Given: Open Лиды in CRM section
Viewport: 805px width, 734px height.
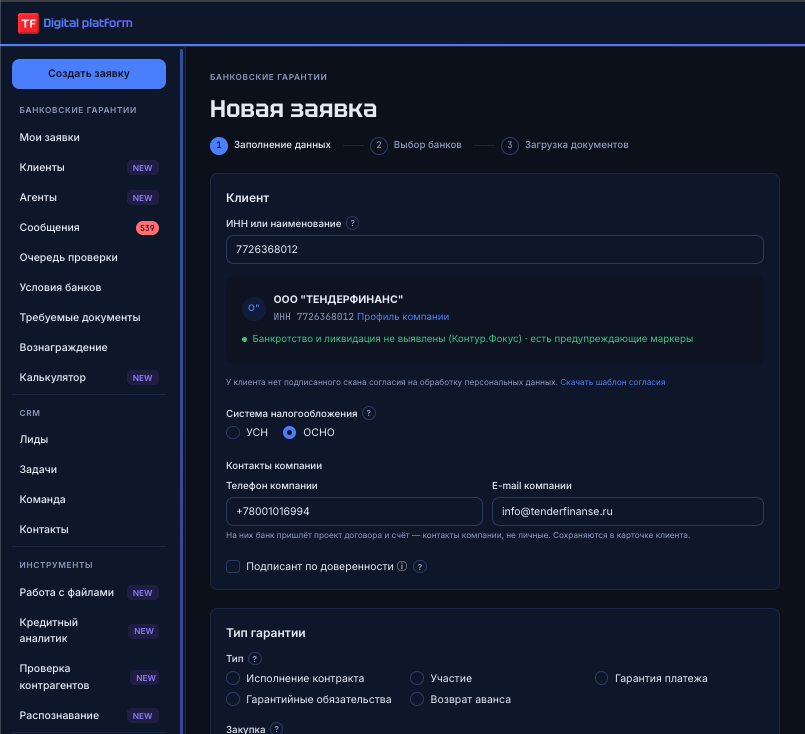Looking at the screenshot, I should [89, 439].
